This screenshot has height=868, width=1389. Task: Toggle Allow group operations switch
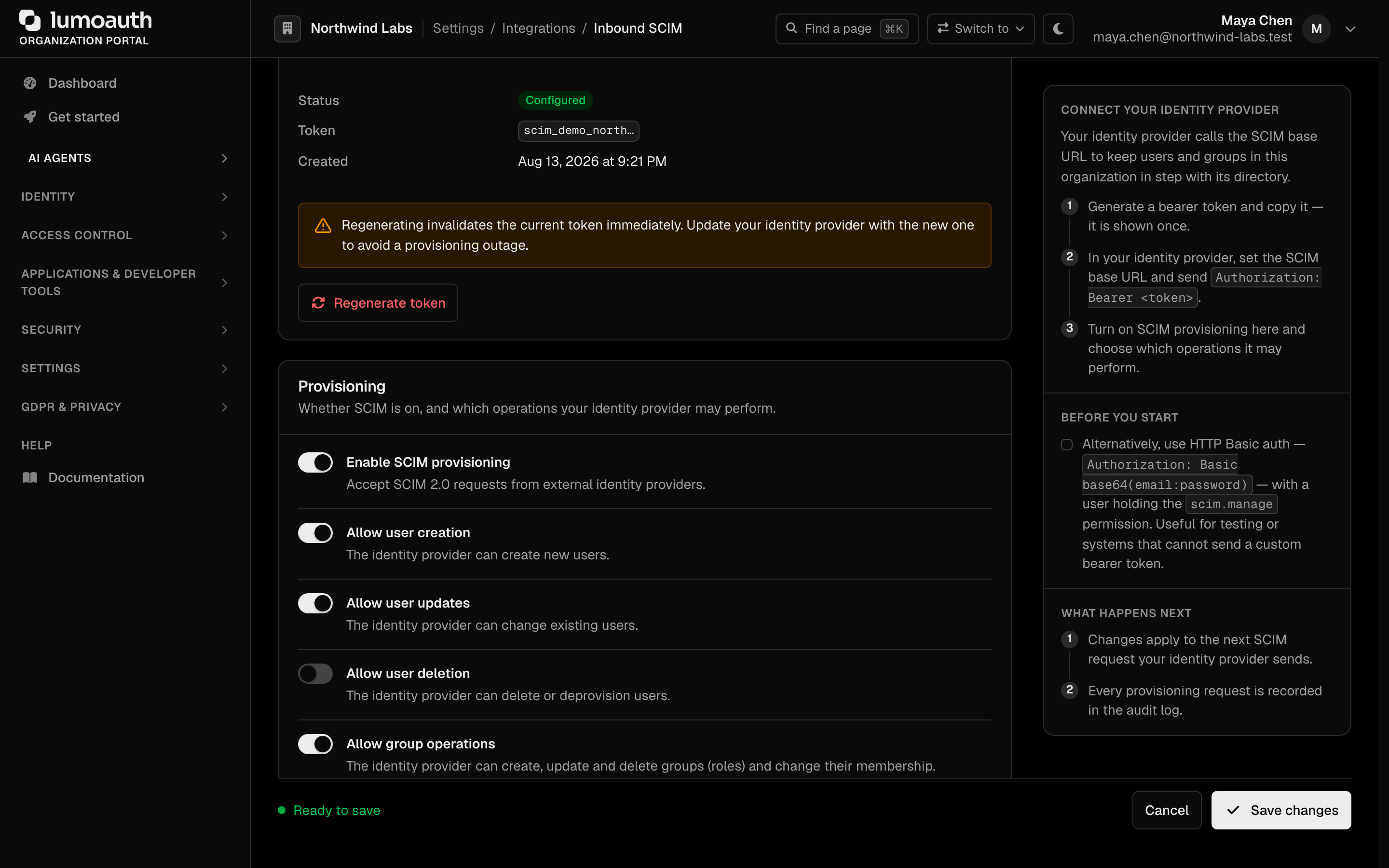[315, 744]
